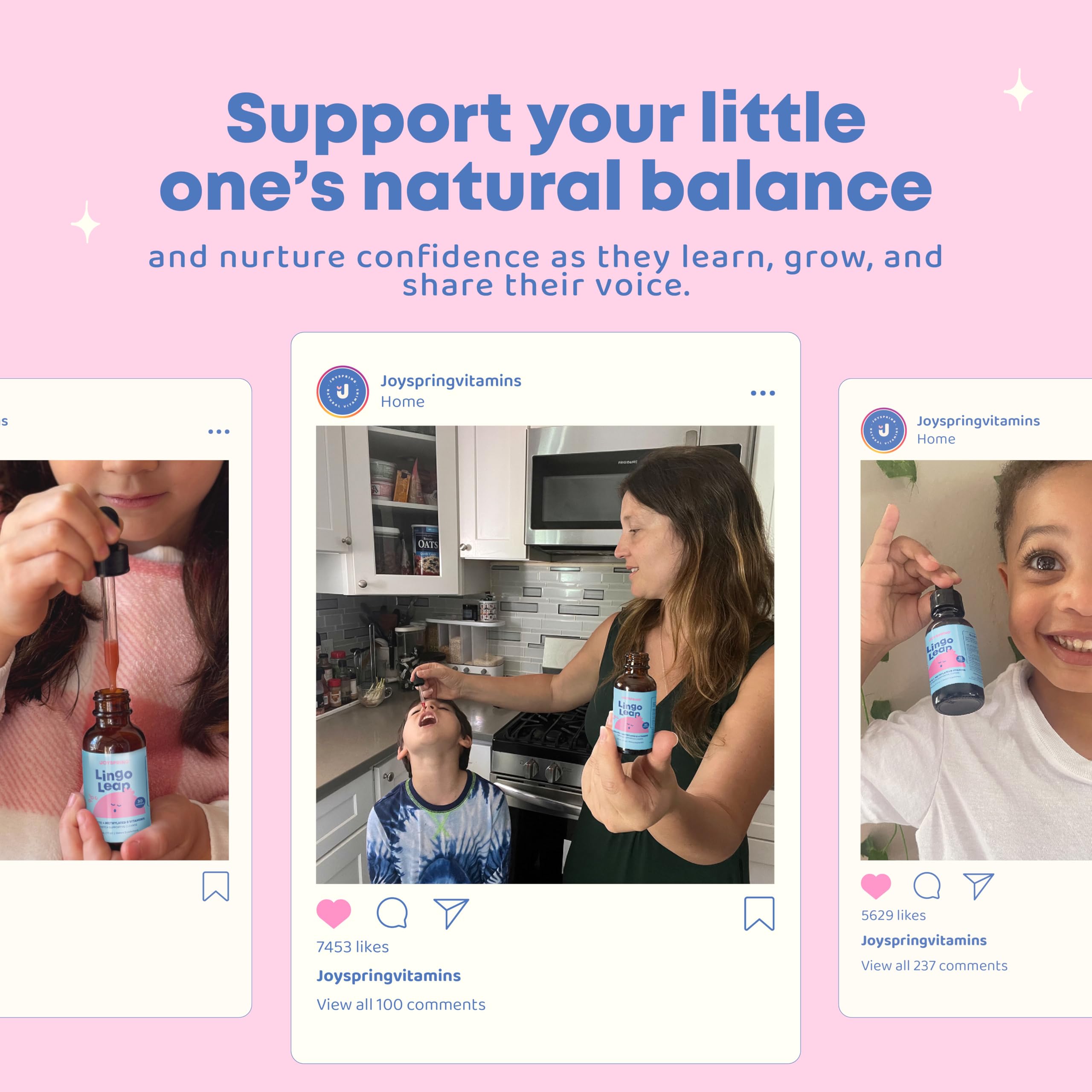Select the Home location under center username

402,402
